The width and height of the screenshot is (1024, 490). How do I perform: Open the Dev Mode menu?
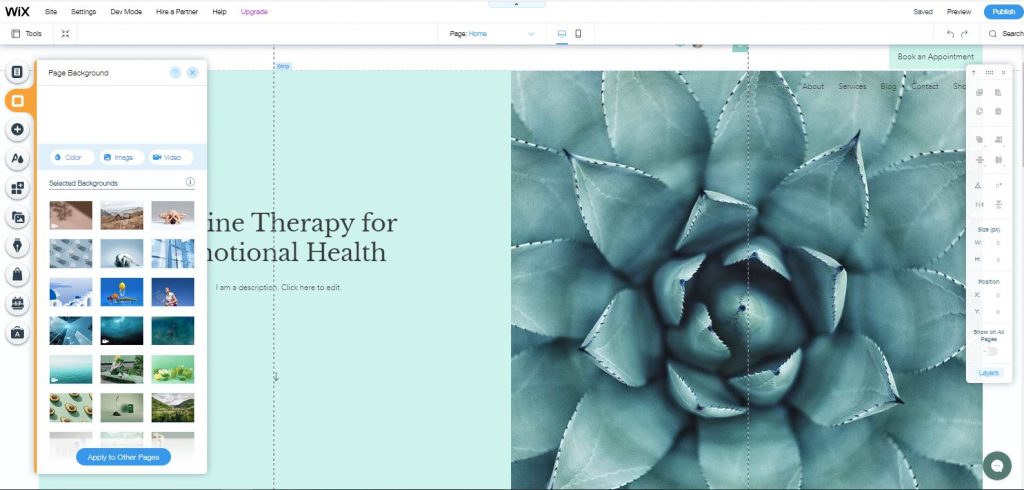pos(126,11)
